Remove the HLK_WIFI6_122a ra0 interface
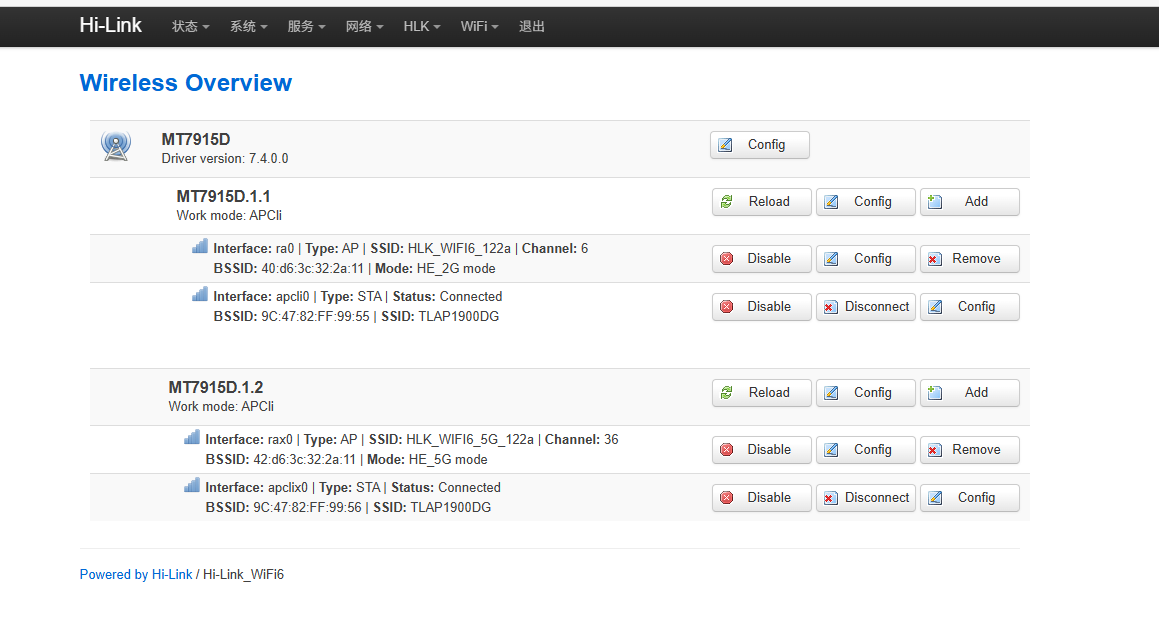Screen dimensions: 1159x643 969,259
